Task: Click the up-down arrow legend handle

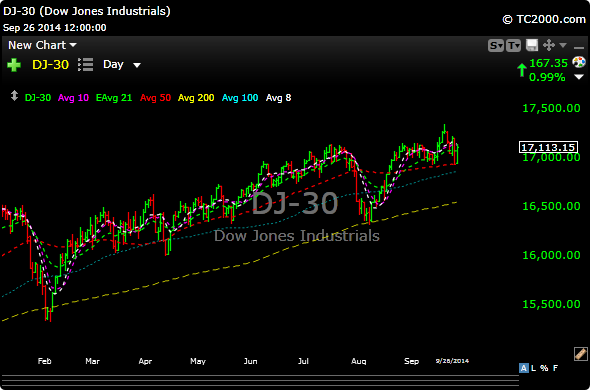Action: pyautogui.click(x=14, y=96)
